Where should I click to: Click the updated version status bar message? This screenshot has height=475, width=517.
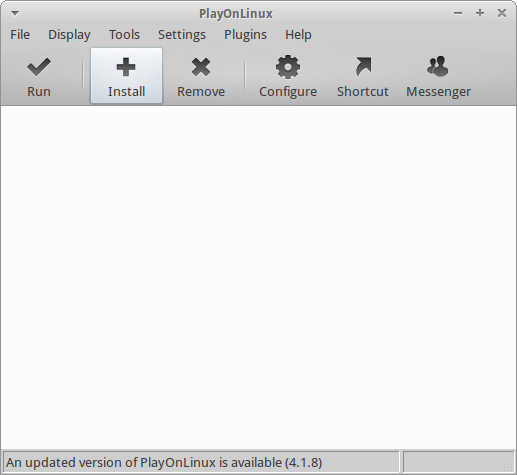click(x=164, y=462)
